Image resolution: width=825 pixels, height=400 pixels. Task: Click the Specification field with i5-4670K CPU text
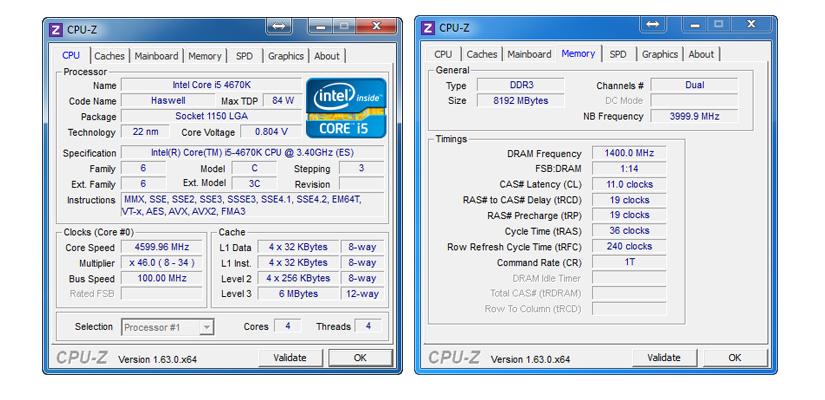pos(253,153)
